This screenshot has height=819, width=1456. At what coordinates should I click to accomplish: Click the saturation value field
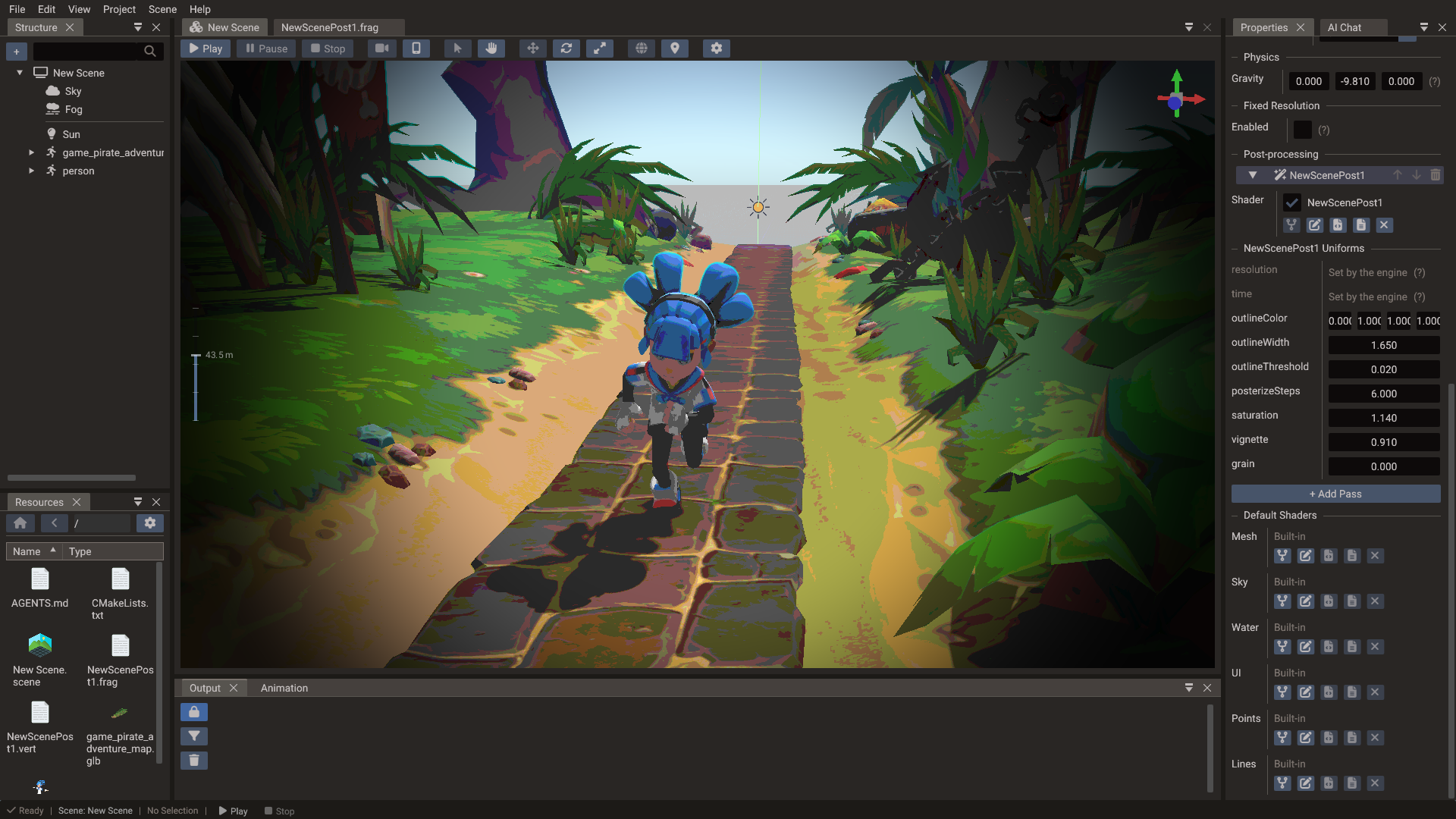(1384, 418)
